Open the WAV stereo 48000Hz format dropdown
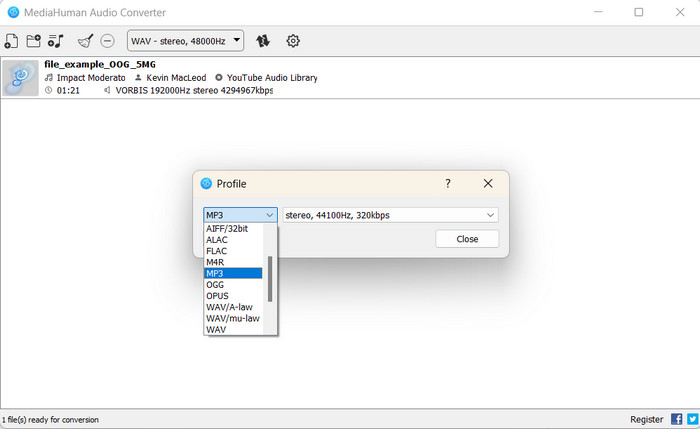This screenshot has width=700, height=429. click(x=185, y=41)
